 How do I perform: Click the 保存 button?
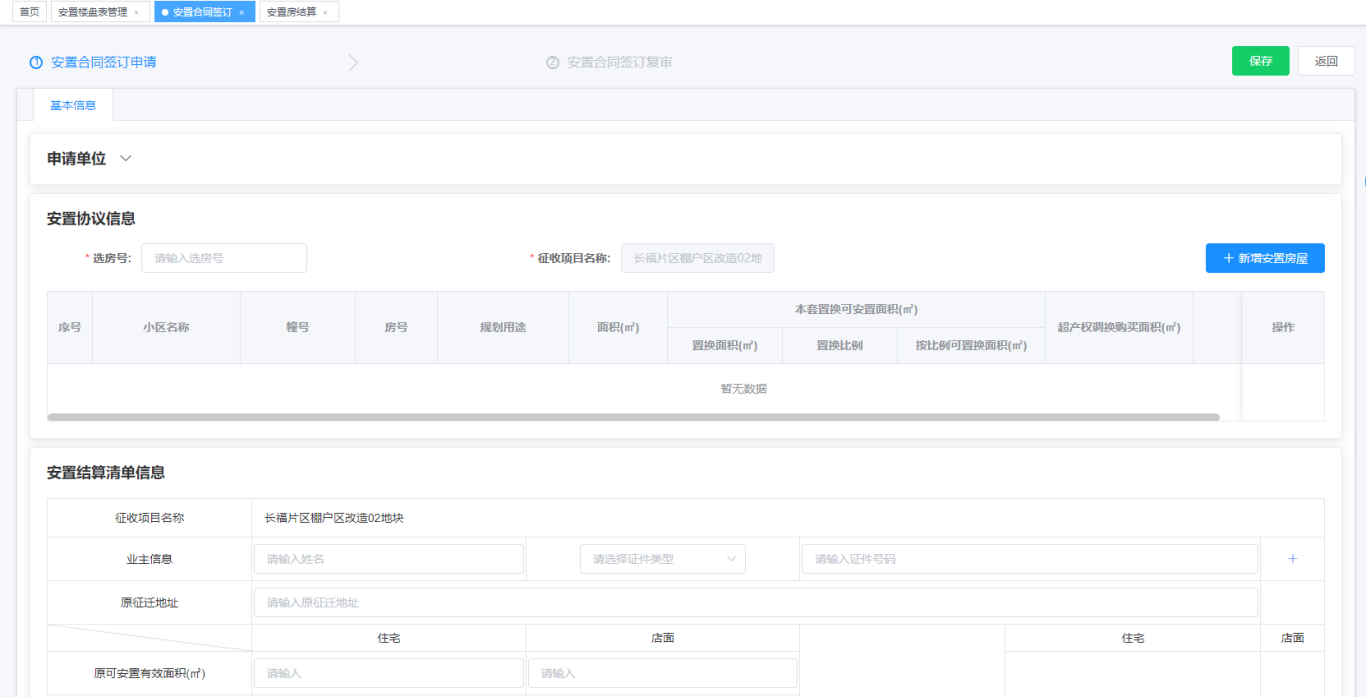(1260, 61)
